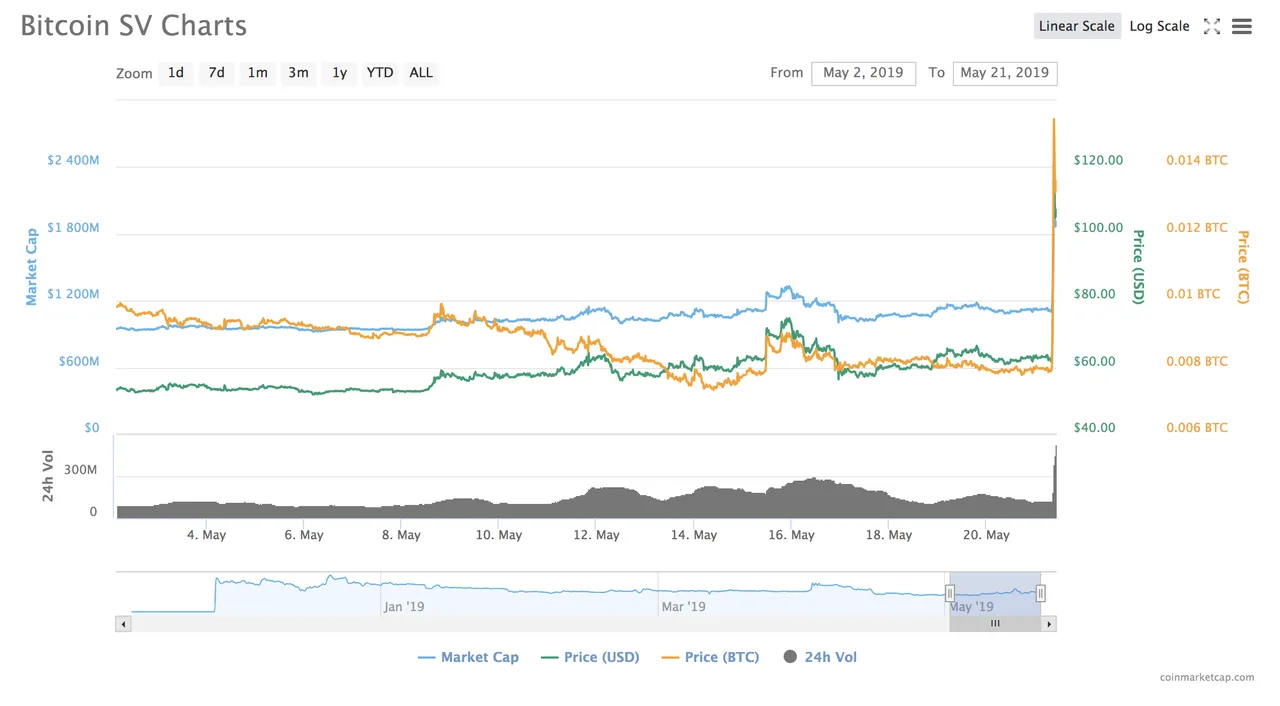
Task: Edit the From date field
Action: click(863, 73)
